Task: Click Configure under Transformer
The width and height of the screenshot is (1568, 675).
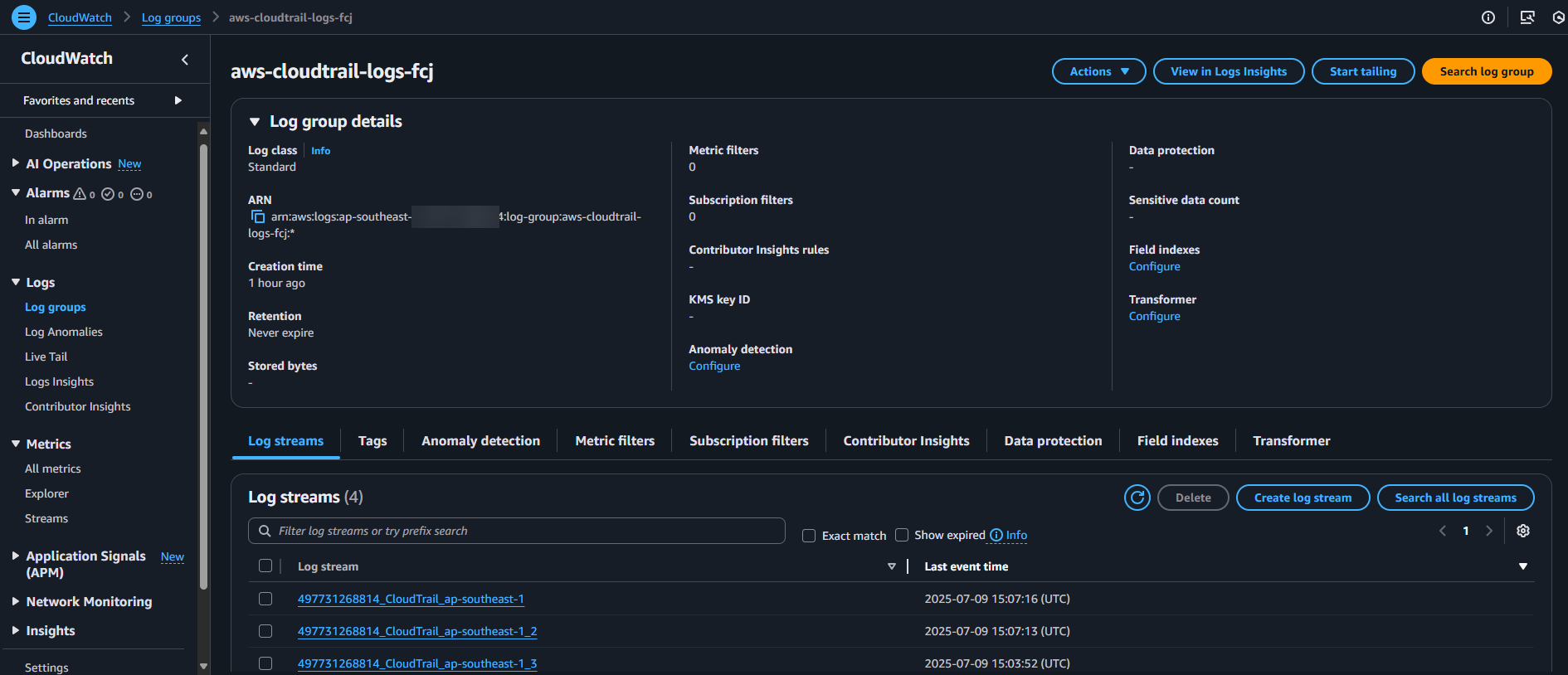Action: click(1154, 316)
